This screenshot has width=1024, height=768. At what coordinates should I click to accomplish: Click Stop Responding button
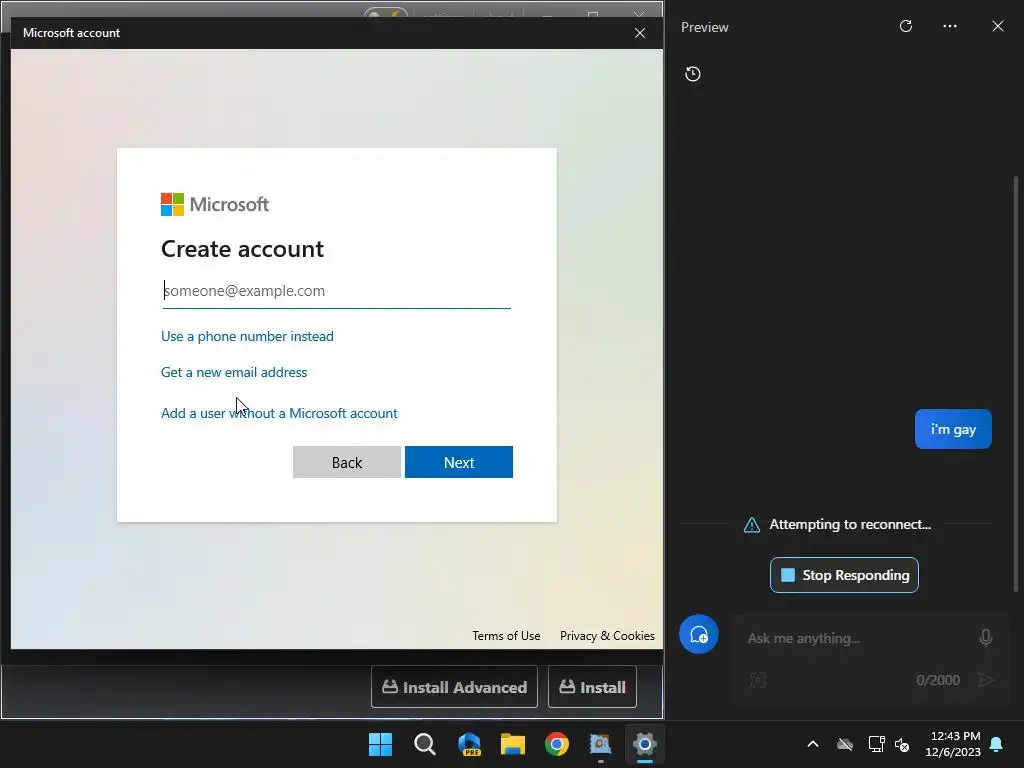coord(844,575)
